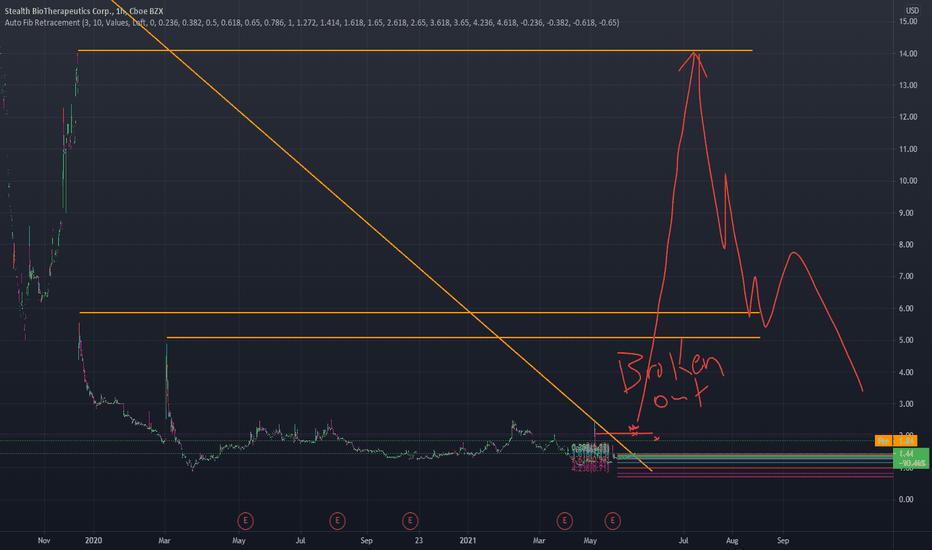Click the '15.00' price axis label
Image resolution: width=932 pixels, height=550 pixels.
[x=908, y=21]
